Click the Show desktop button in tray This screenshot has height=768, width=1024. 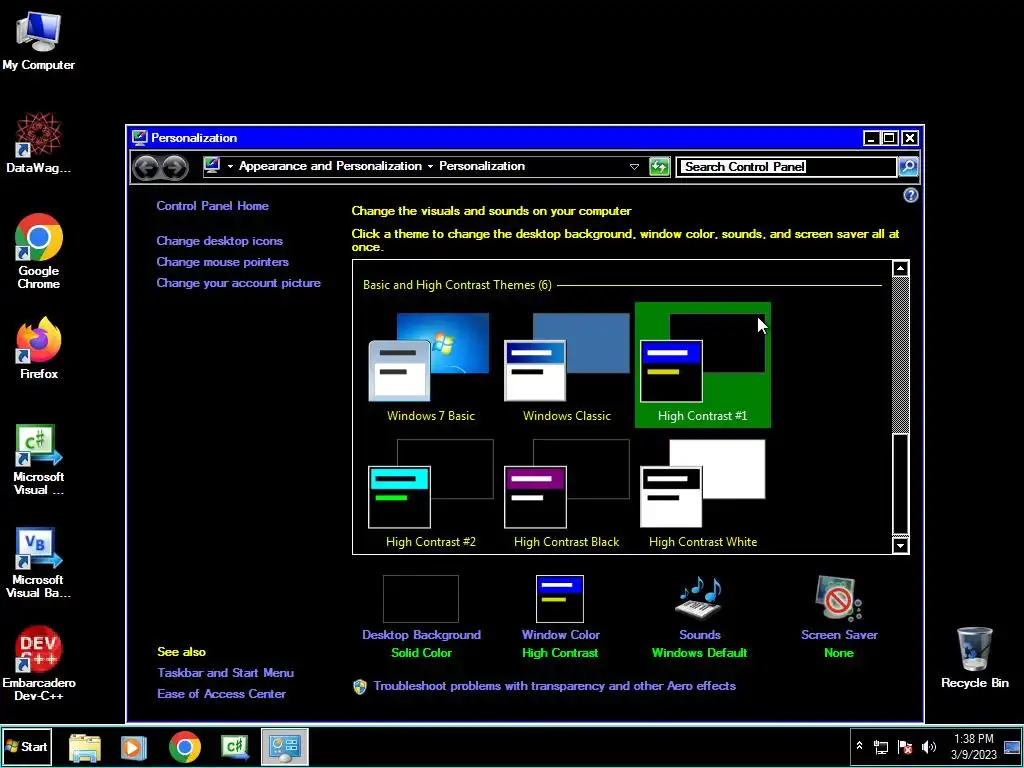(1012, 746)
